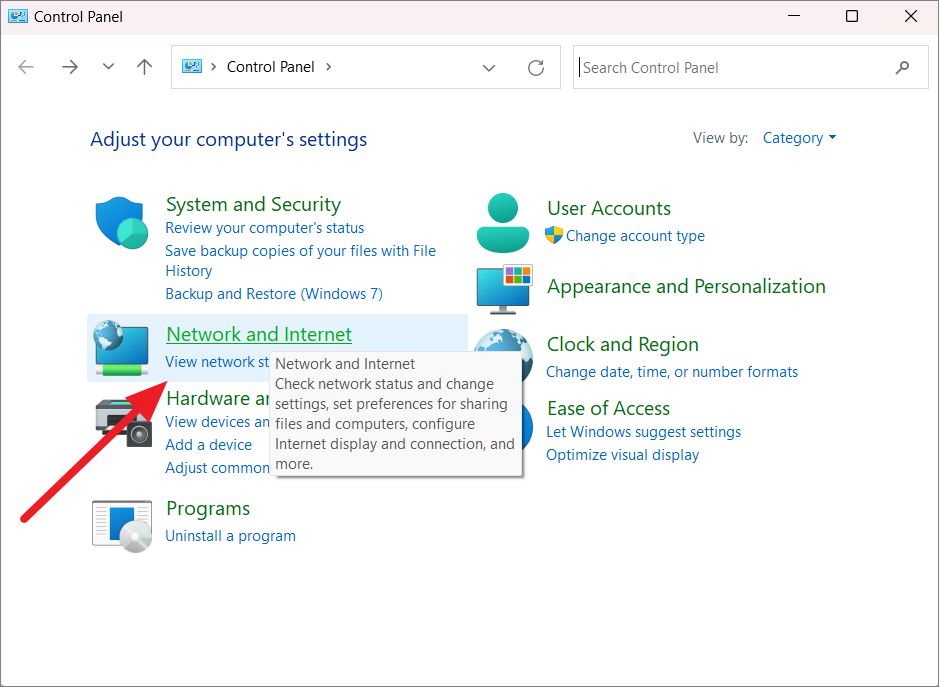
Task: Open the Hardware printer and camera icon
Action: point(125,423)
